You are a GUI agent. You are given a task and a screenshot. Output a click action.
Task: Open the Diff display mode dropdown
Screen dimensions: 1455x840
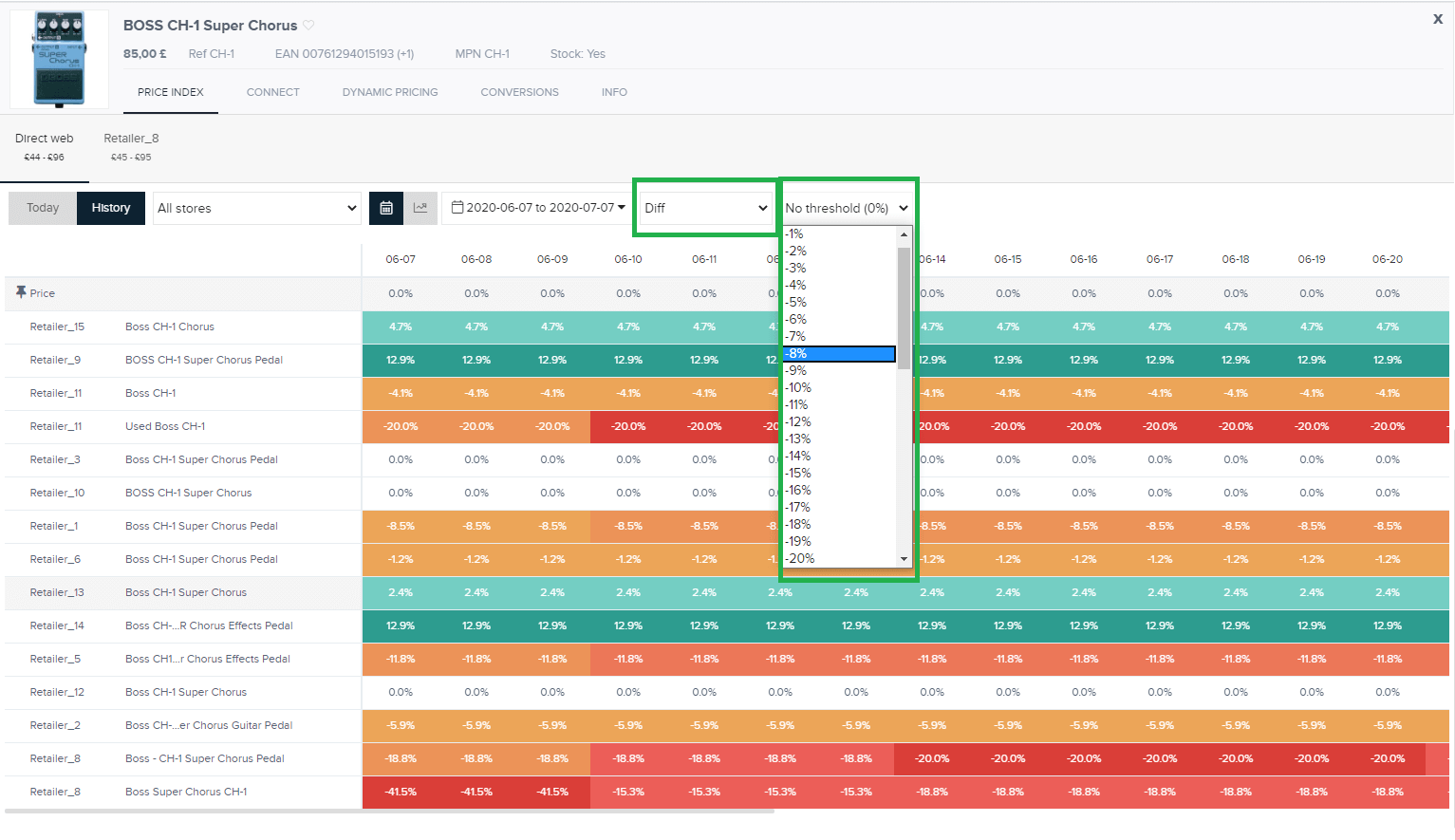(x=705, y=208)
